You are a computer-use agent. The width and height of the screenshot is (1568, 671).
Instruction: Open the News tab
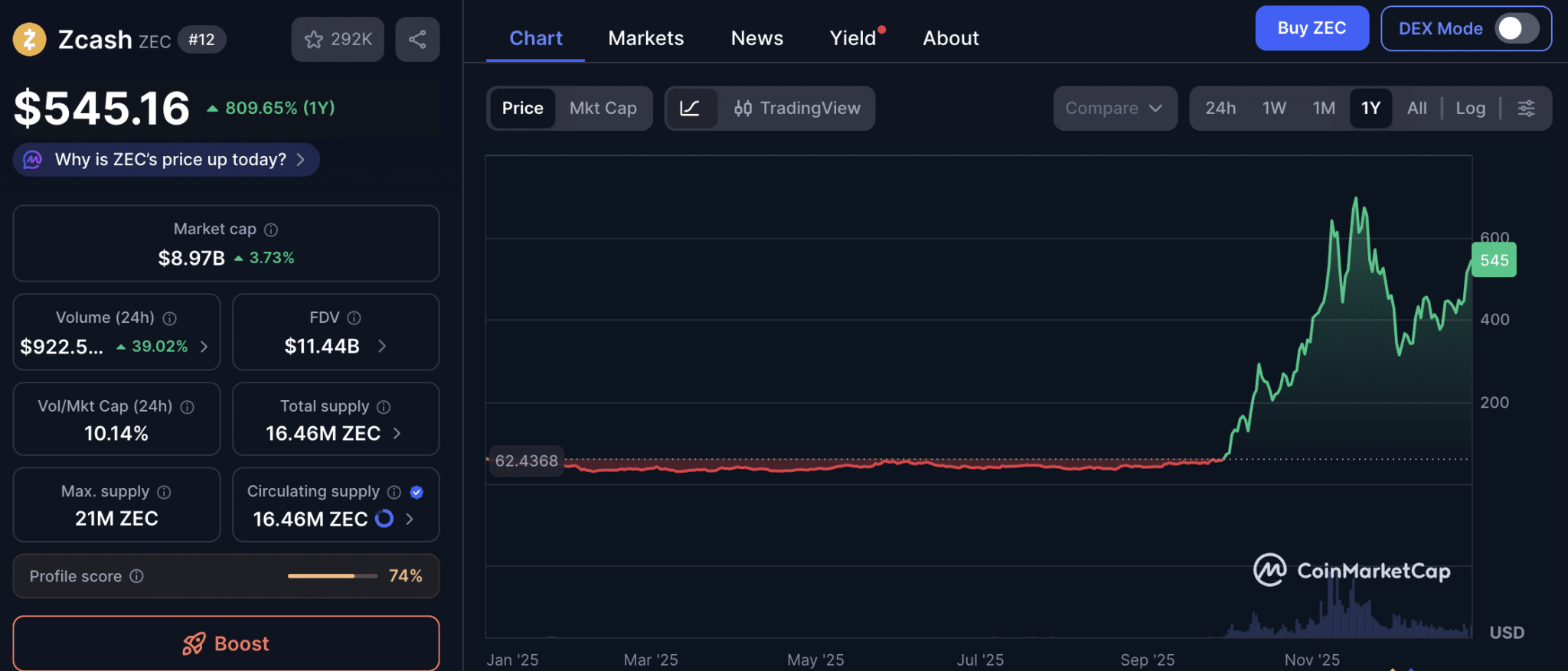(x=756, y=38)
